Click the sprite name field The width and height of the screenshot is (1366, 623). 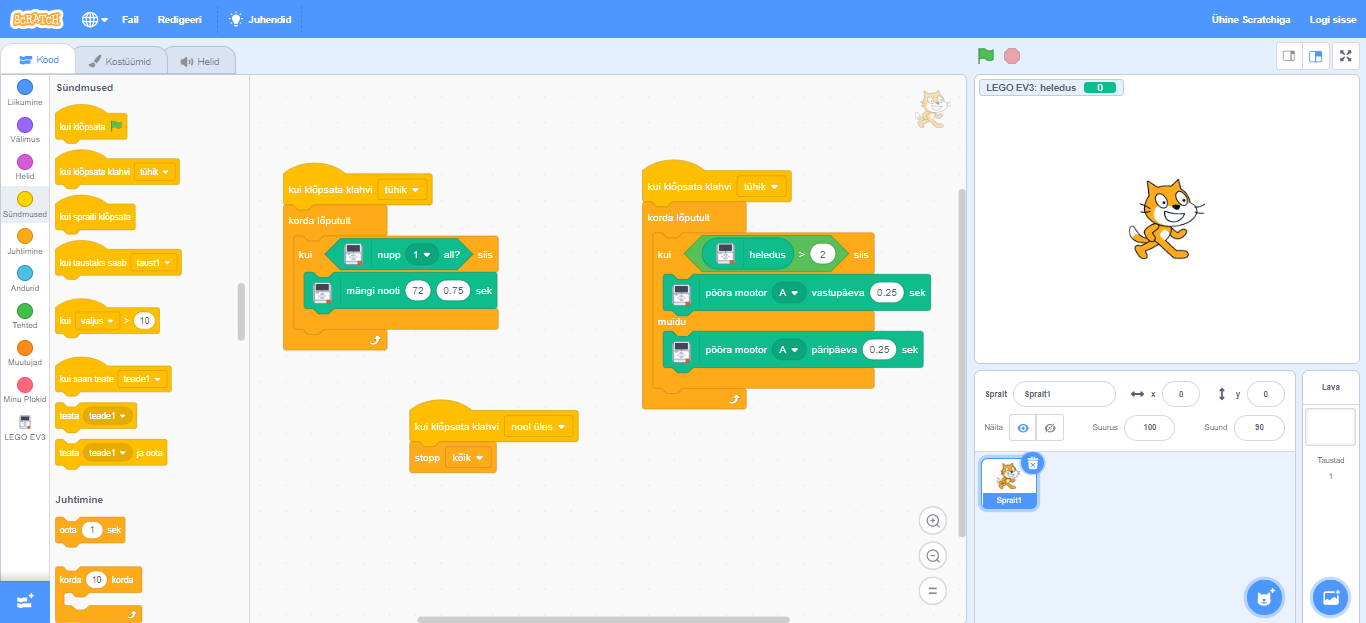[1064, 394]
